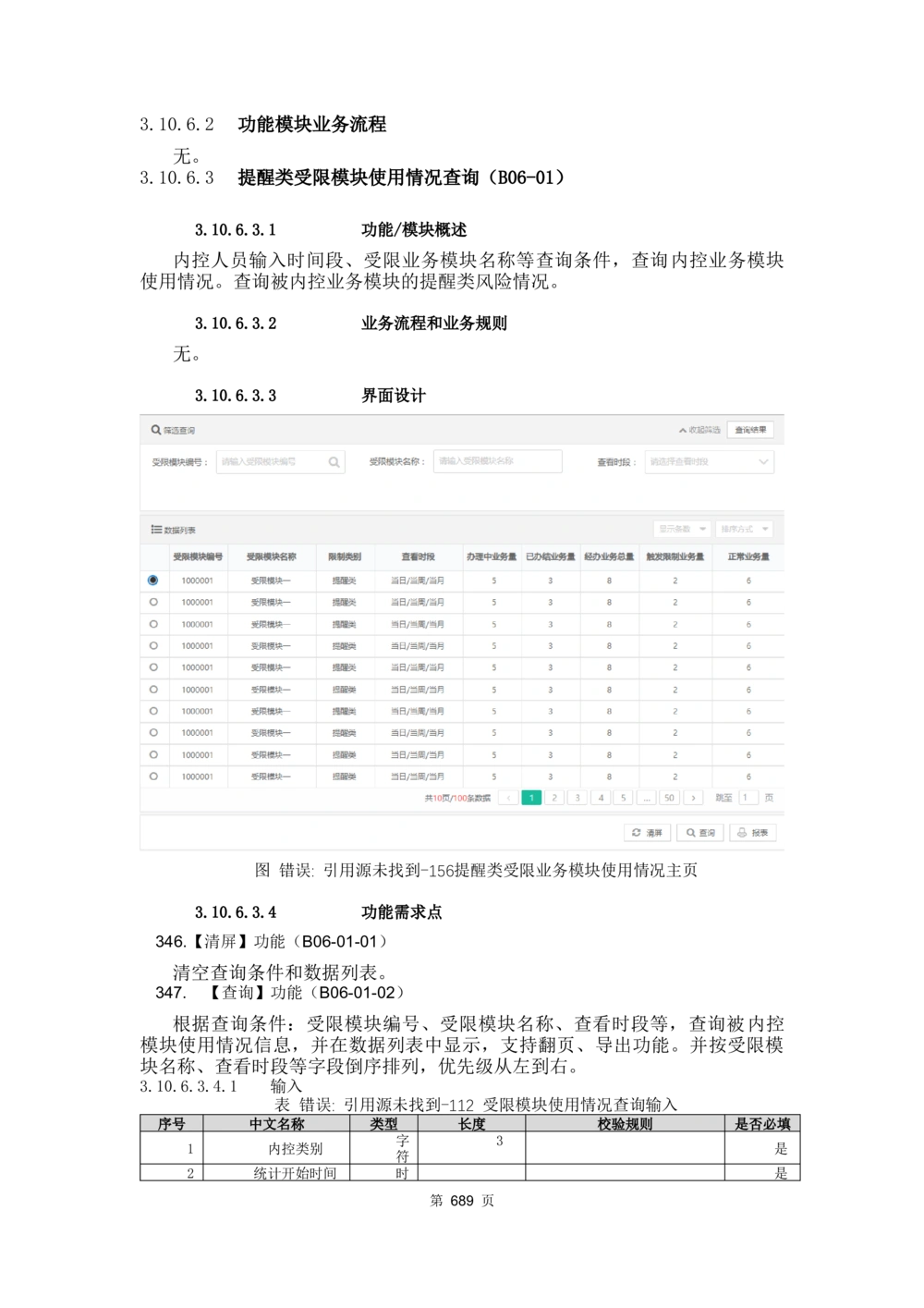The image size is (924, 1308).
Task: Click the 清屏 refresh button
Action: coord(647,833)
